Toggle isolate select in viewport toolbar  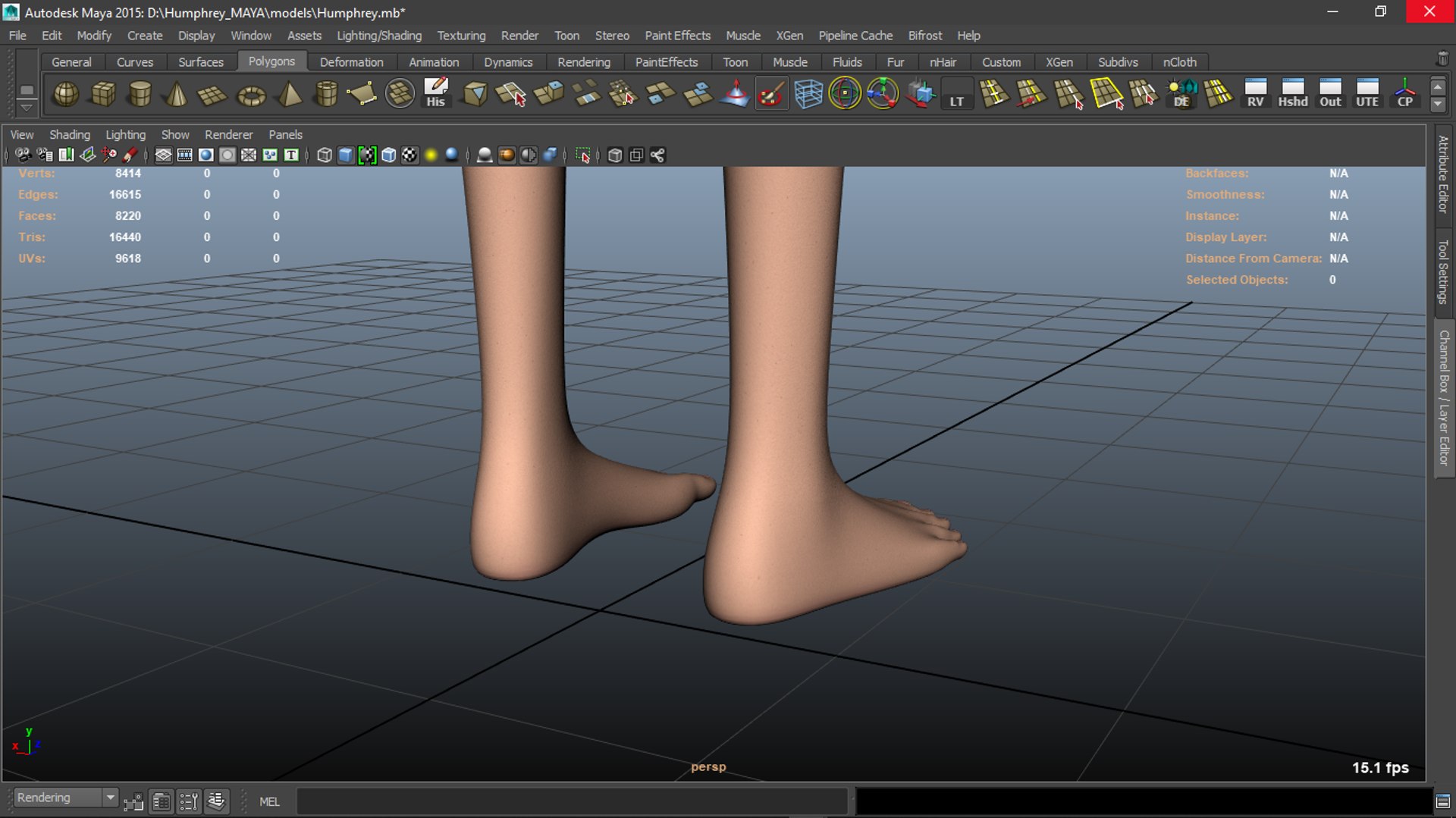582,155
